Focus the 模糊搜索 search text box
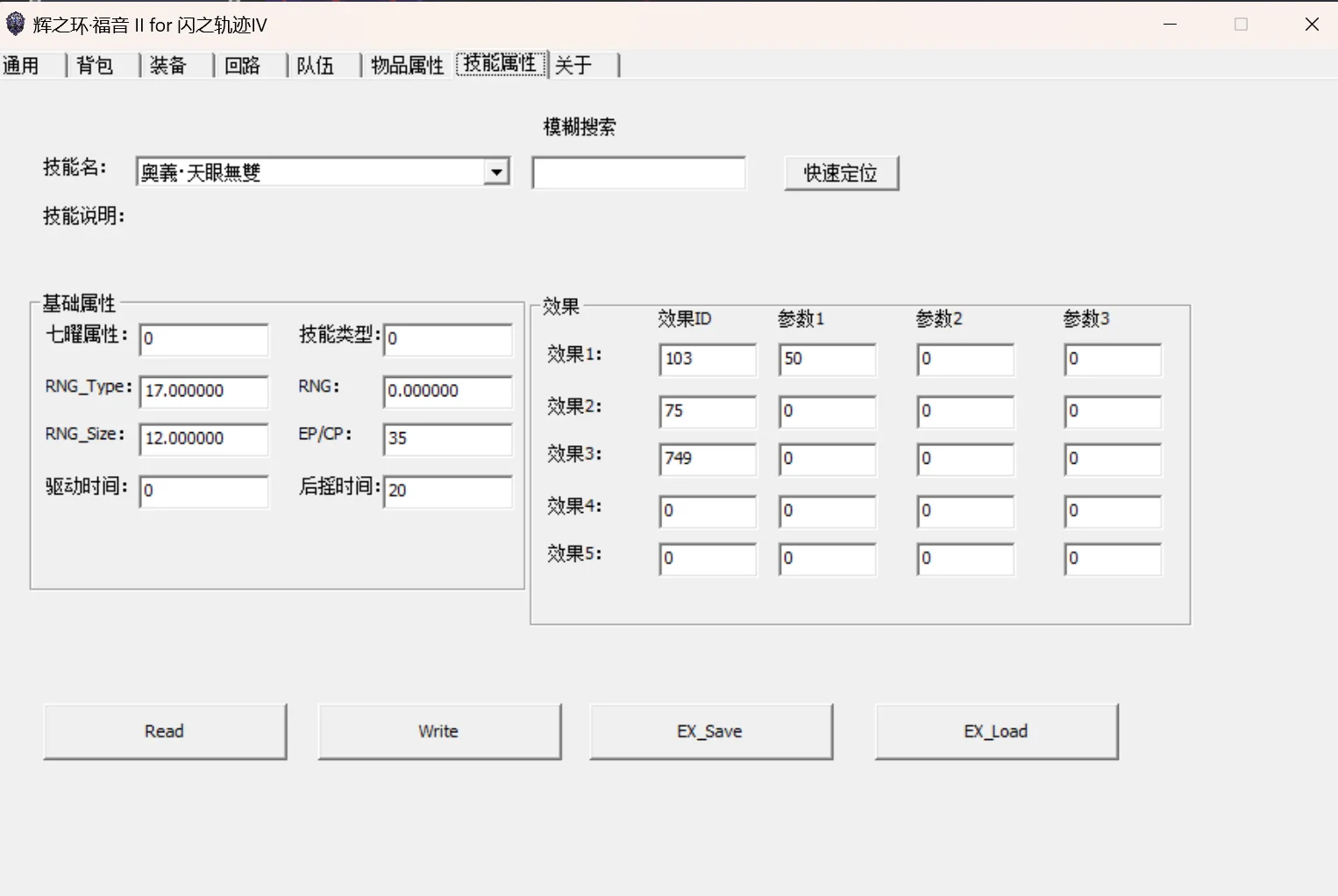This screenshot has height=896, width=1338. click(638, 174)
